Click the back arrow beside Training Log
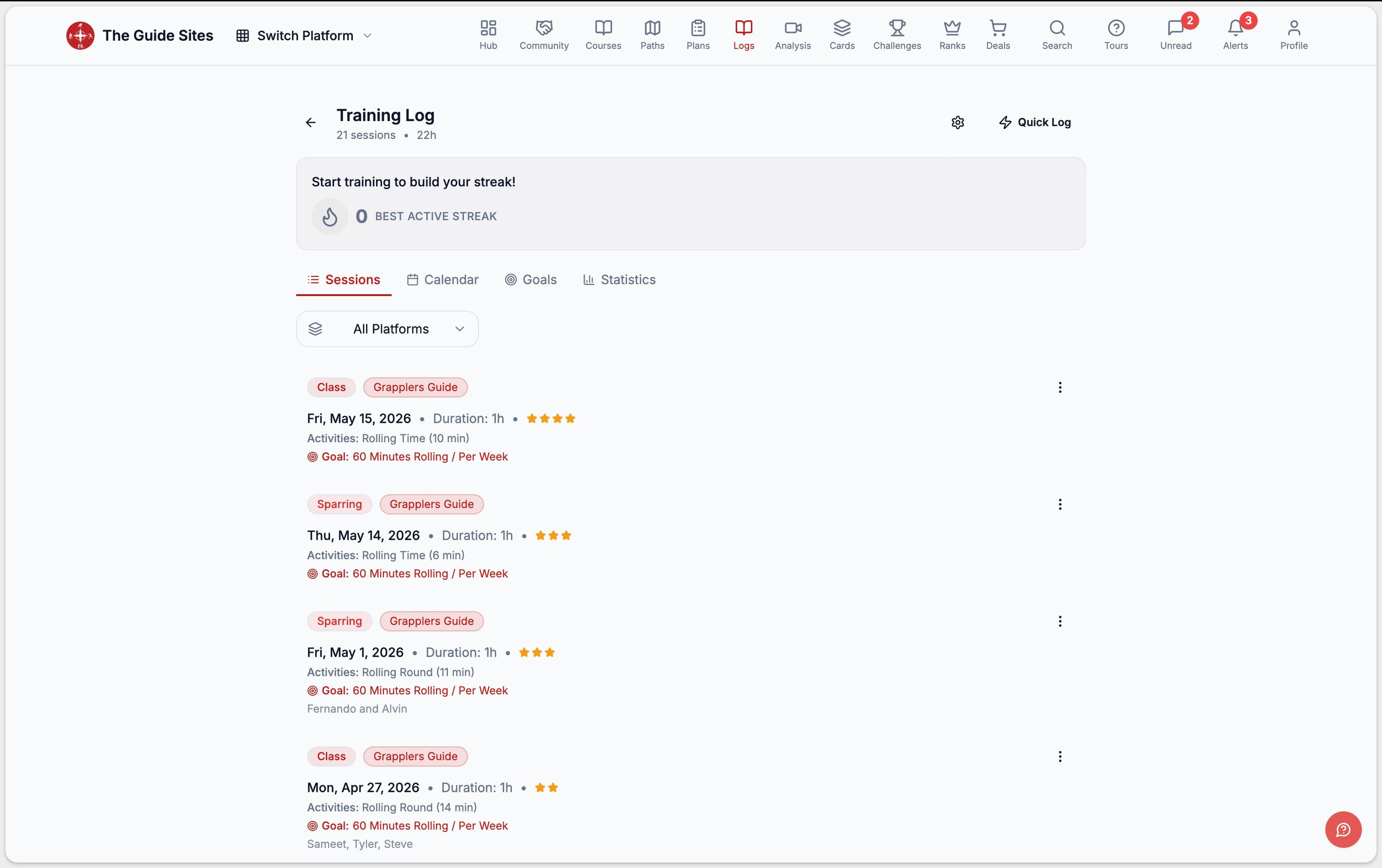 click(310, 122)
